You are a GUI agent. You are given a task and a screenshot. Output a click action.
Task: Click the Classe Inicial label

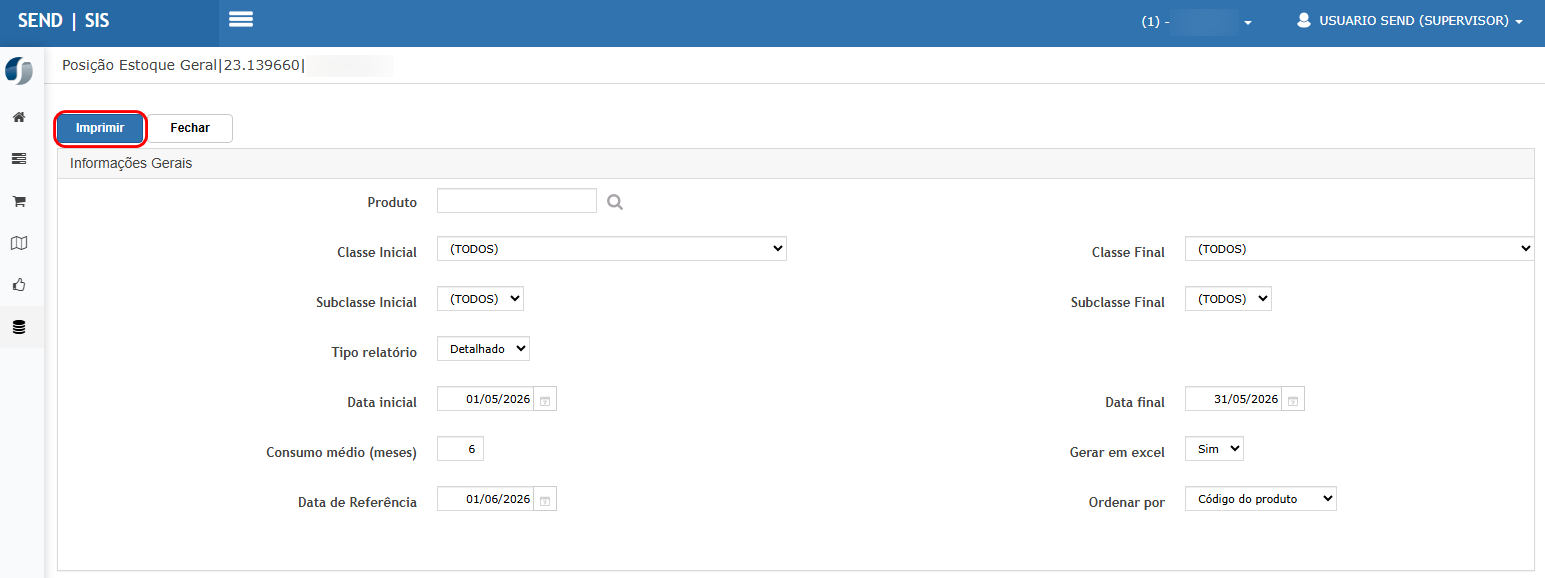pyautogui.click(x=377, y=252)
